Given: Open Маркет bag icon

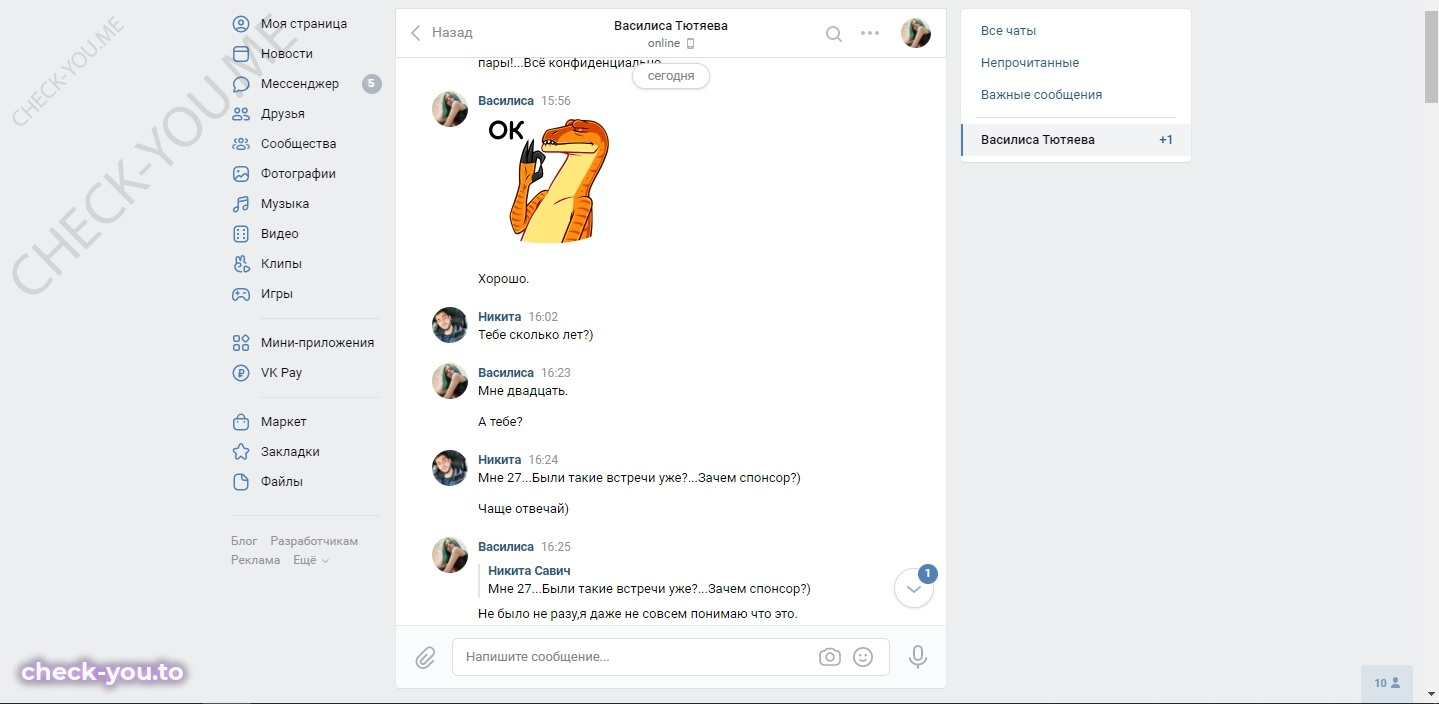Looking at the screenshot, I should click(240, 422).
